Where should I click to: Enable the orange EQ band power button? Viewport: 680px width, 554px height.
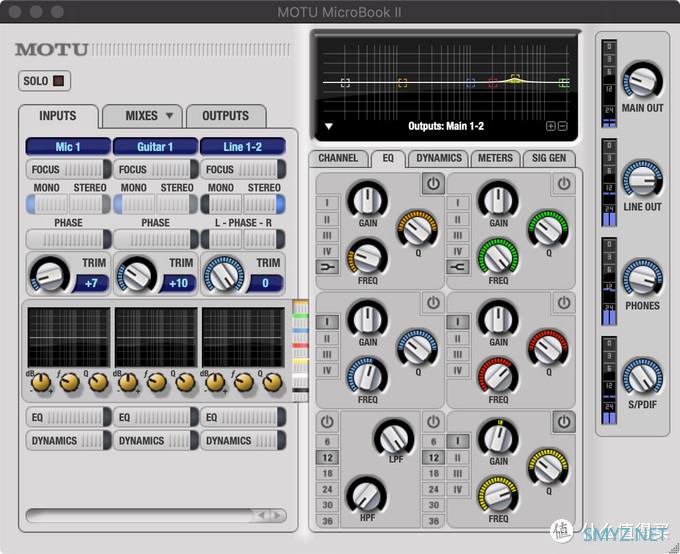point(433,184)
